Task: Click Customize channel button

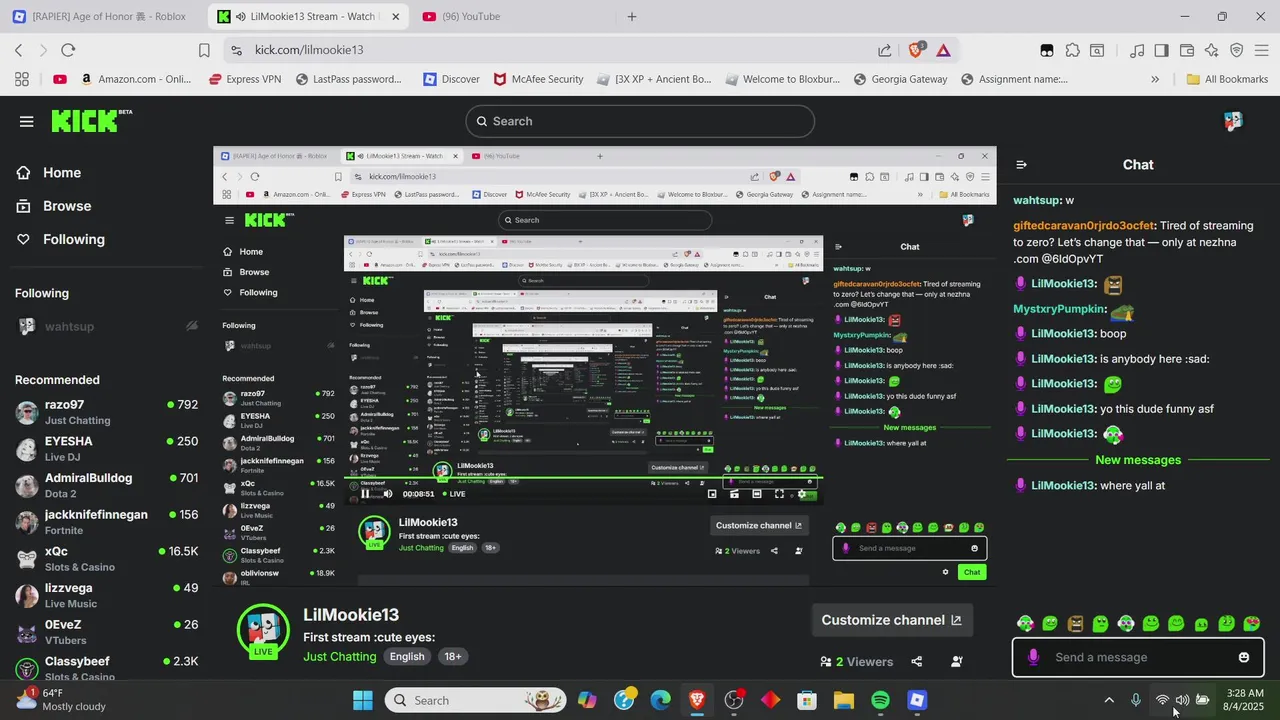Action: tap(891, 620)
